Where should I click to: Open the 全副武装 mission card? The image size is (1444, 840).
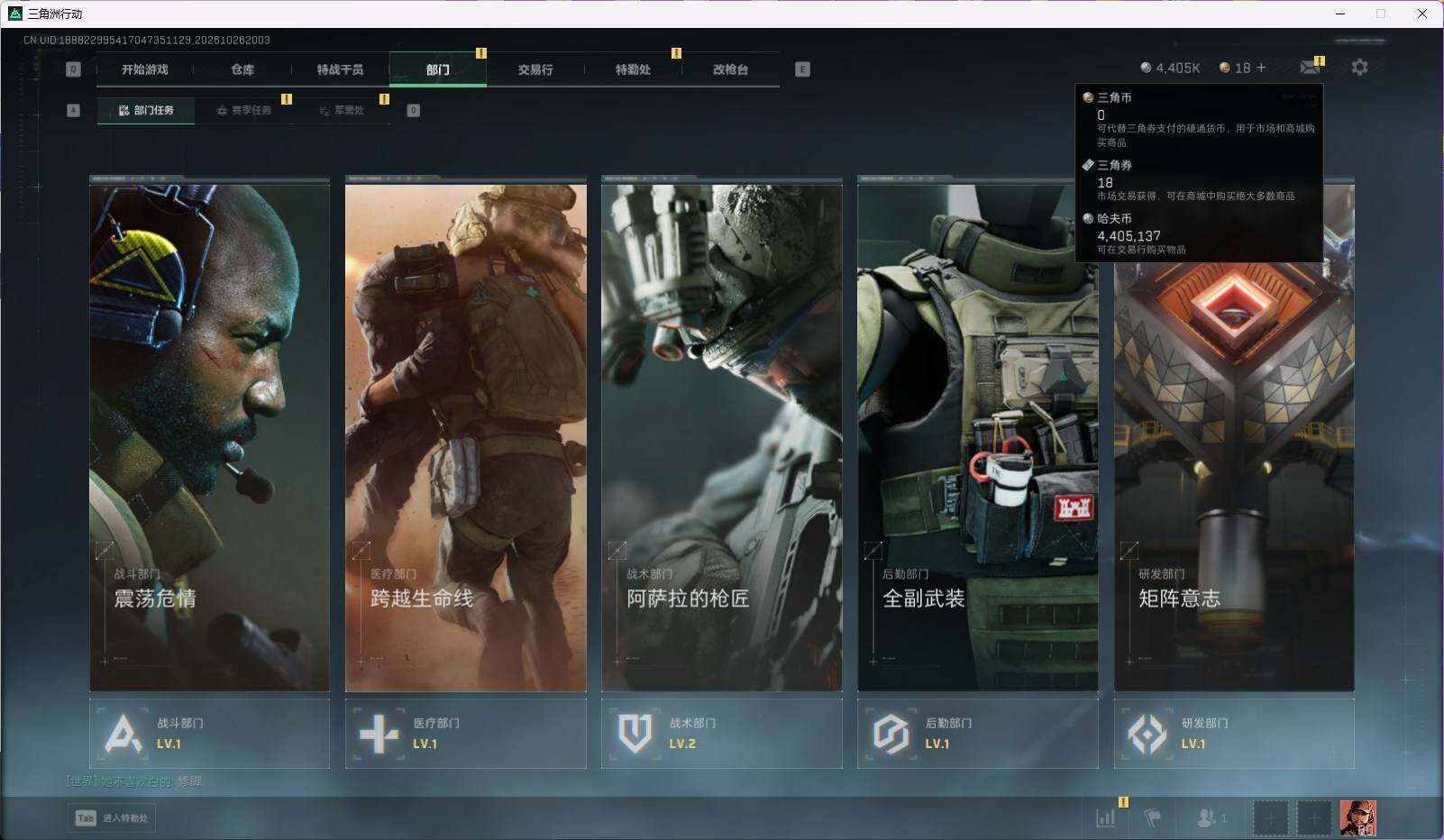click(978, 436)
